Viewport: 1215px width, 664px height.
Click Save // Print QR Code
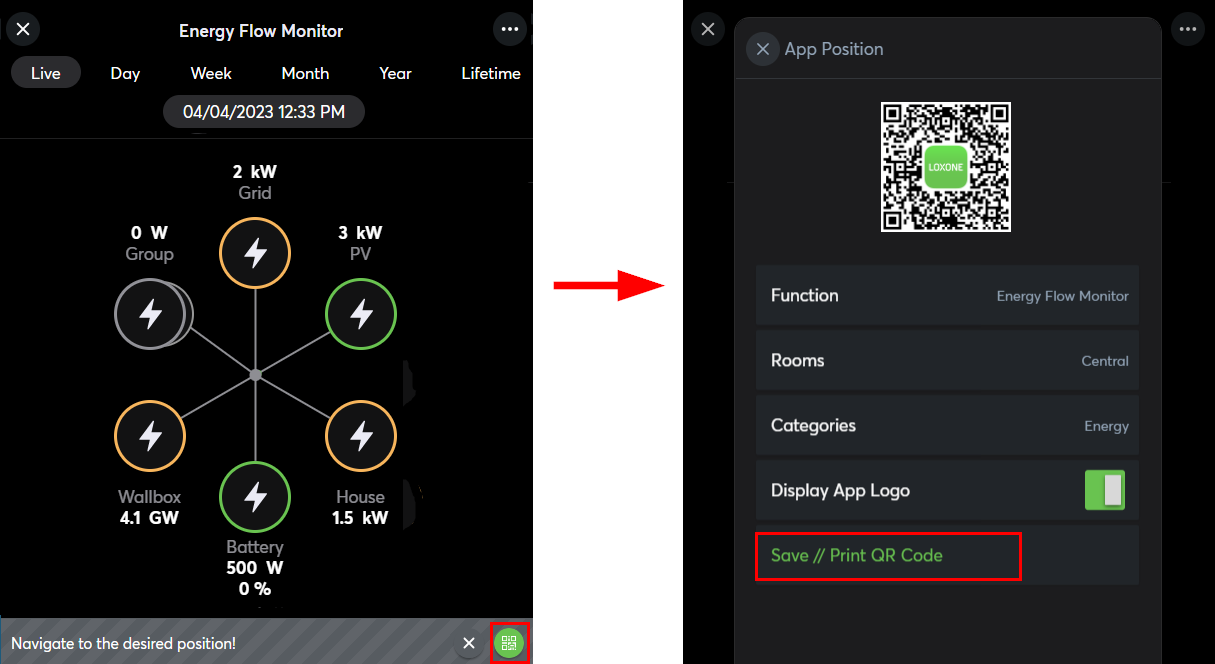click(x=857, y=556)
